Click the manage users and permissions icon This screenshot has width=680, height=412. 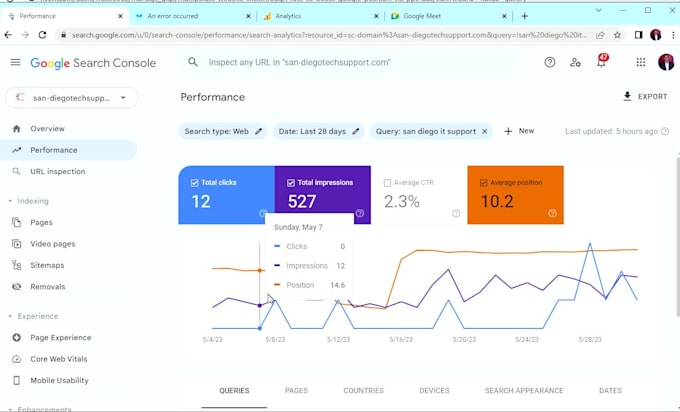coord(575,62)
